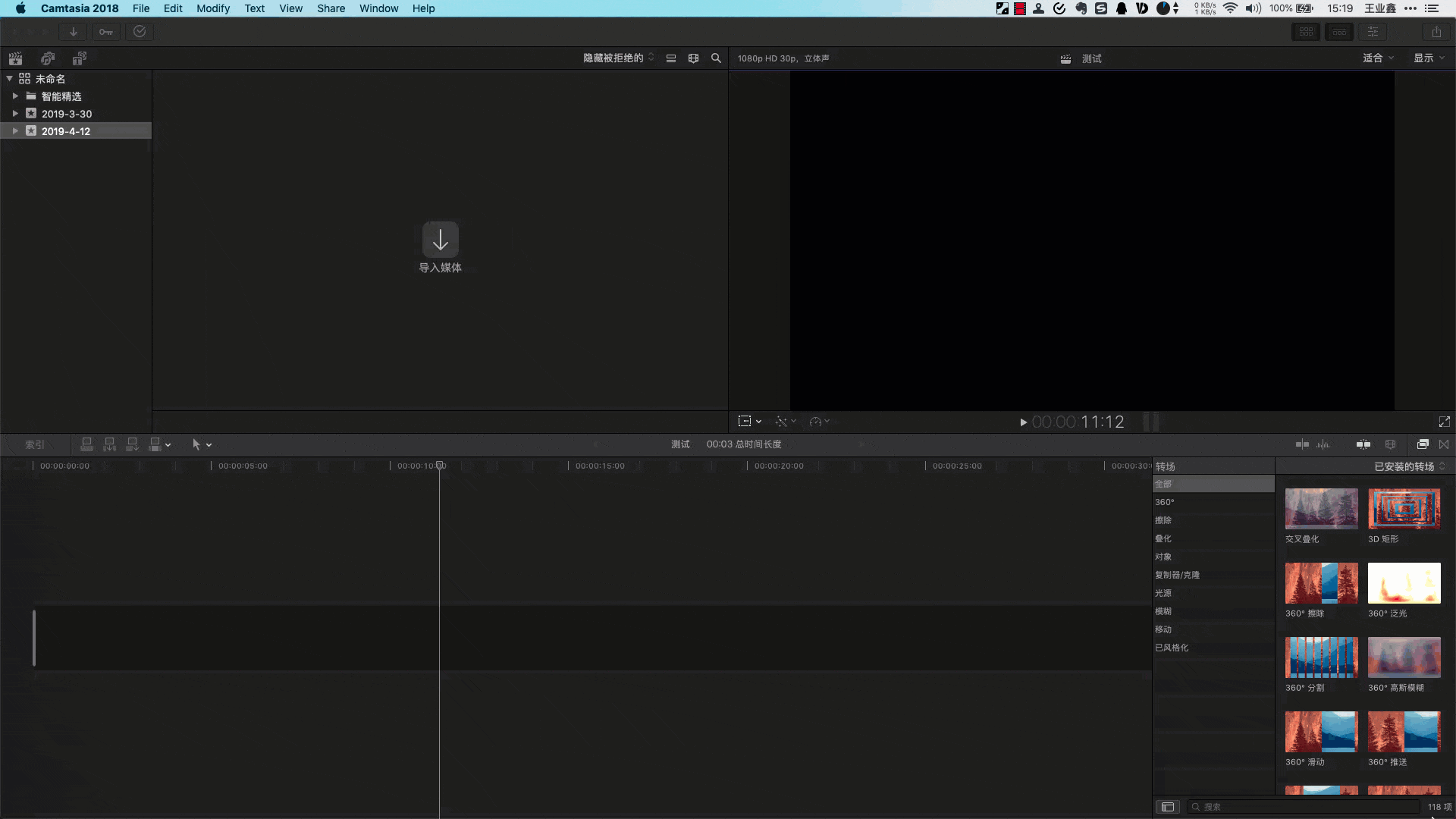The image size is (1456, 819).
Task: Toggle the transitions browser icon
Action: point(1444,444)
